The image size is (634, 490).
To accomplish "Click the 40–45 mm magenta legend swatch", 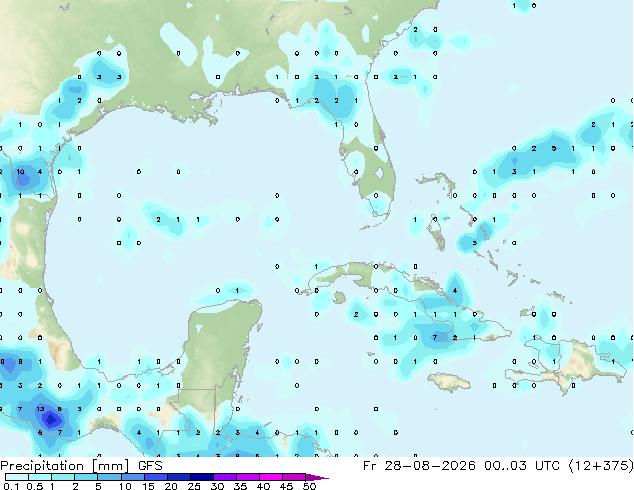I will coord(271,477).
